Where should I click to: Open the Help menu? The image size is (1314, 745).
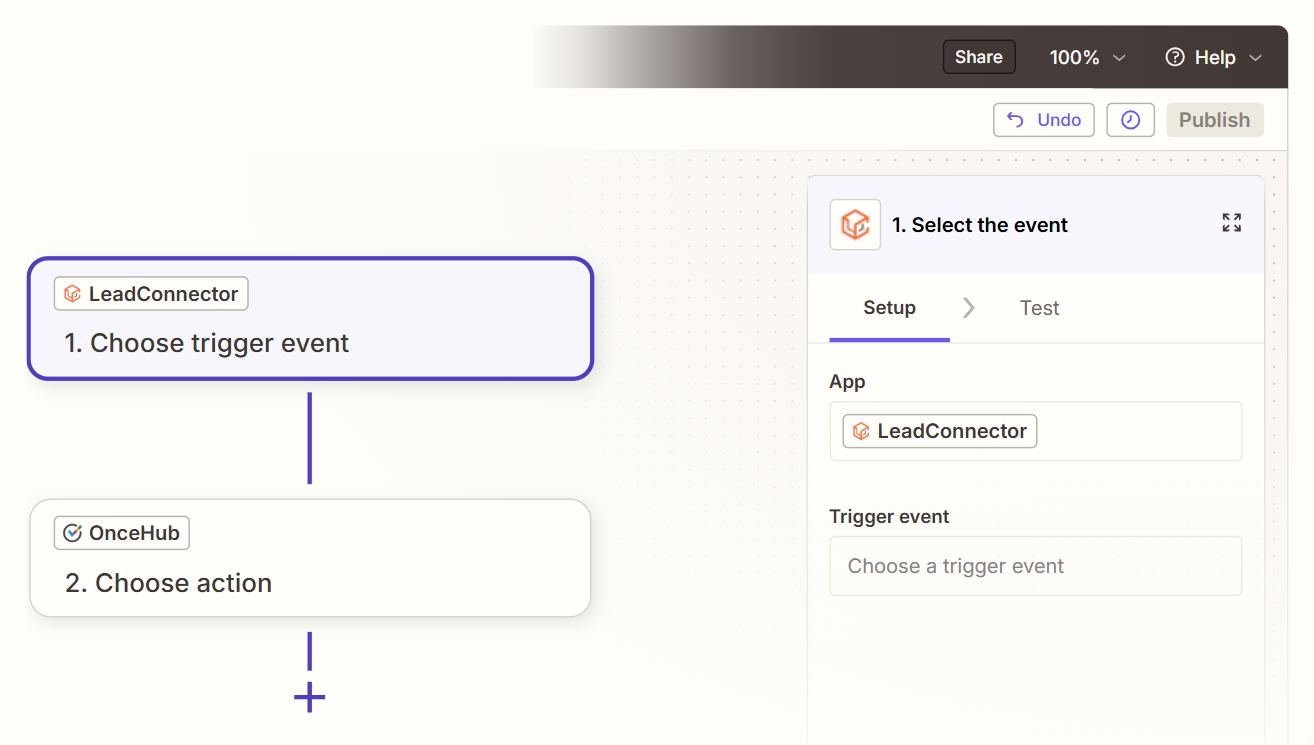coord(1214,58)
